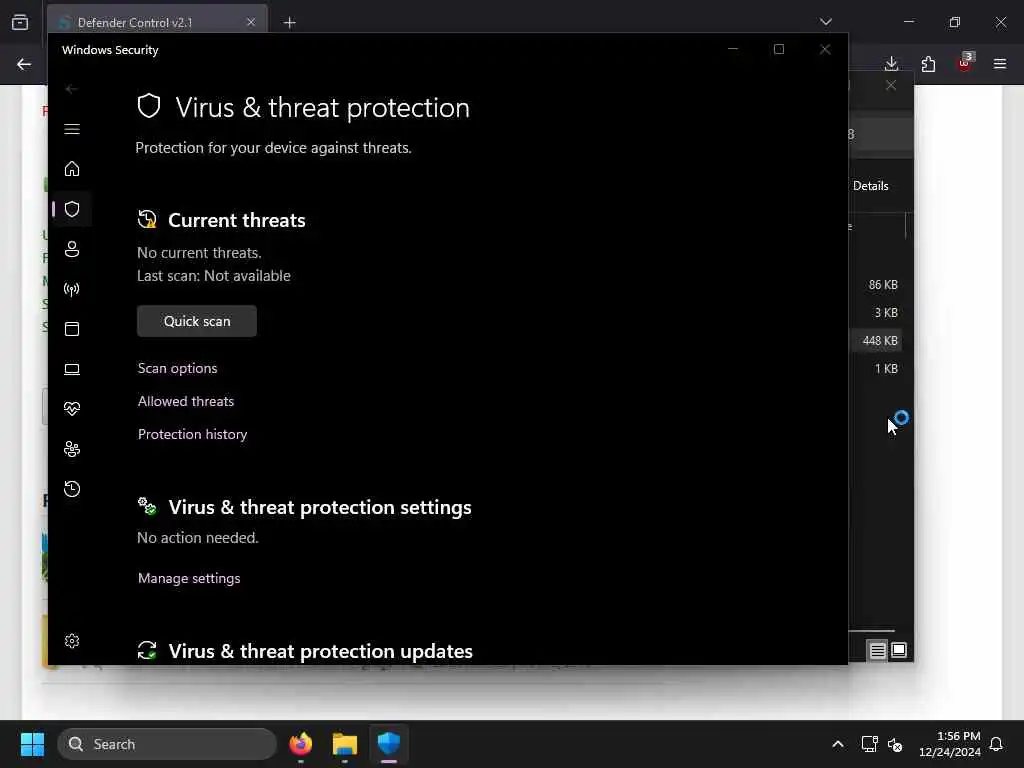Open Protection history link

[x=193, y=434]
